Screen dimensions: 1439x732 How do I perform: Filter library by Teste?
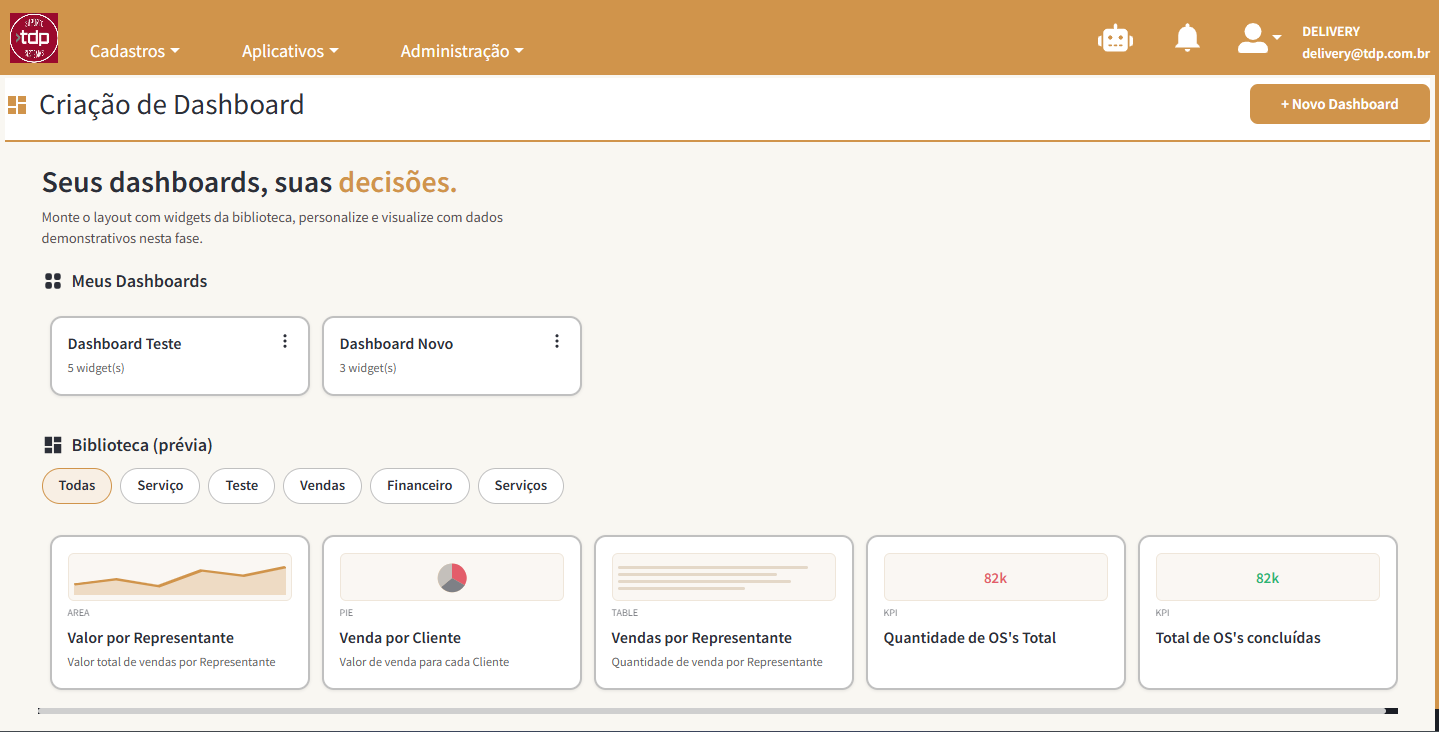coord(242,486)
